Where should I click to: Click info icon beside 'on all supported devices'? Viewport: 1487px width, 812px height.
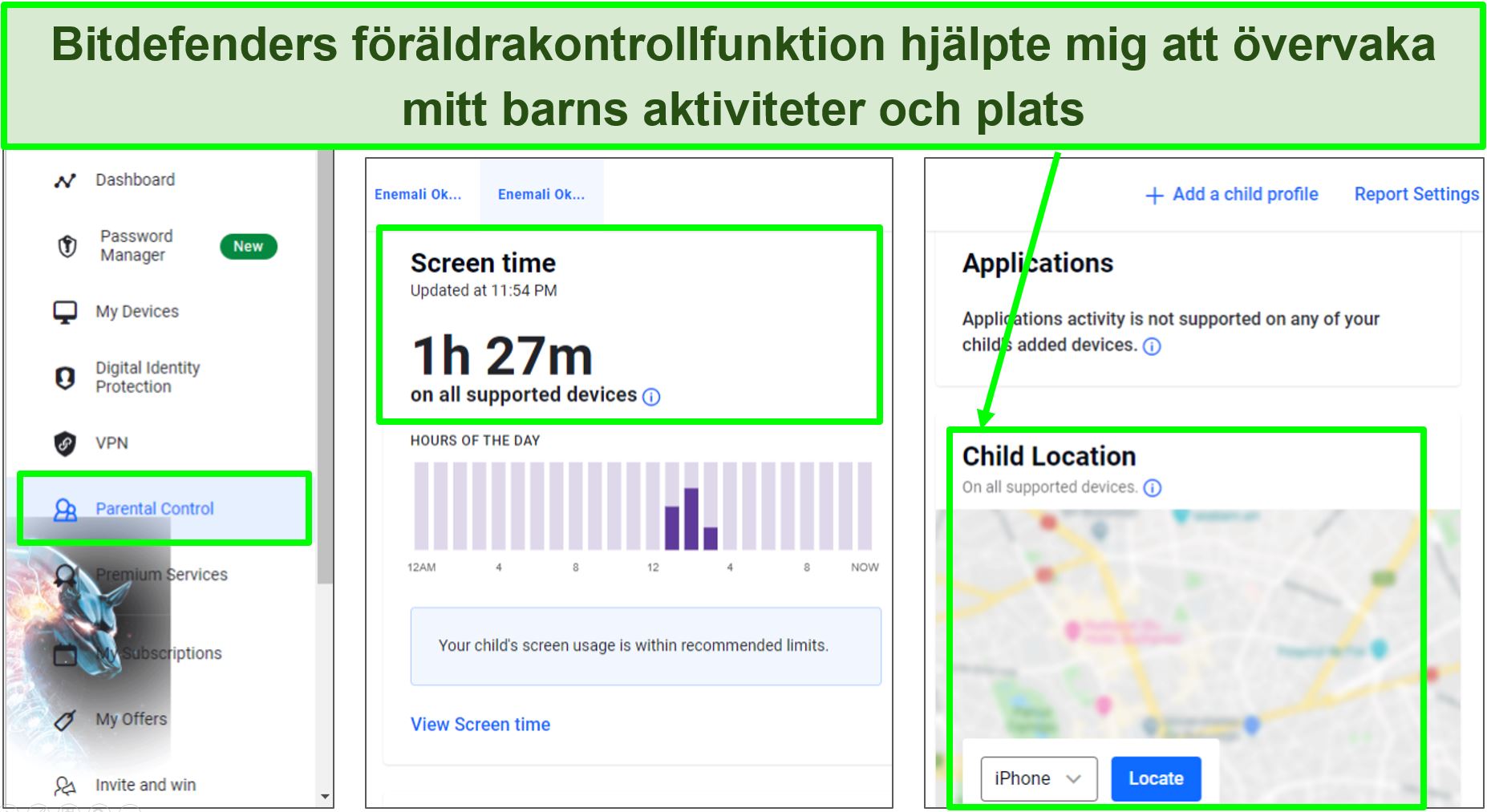(651, 397)
